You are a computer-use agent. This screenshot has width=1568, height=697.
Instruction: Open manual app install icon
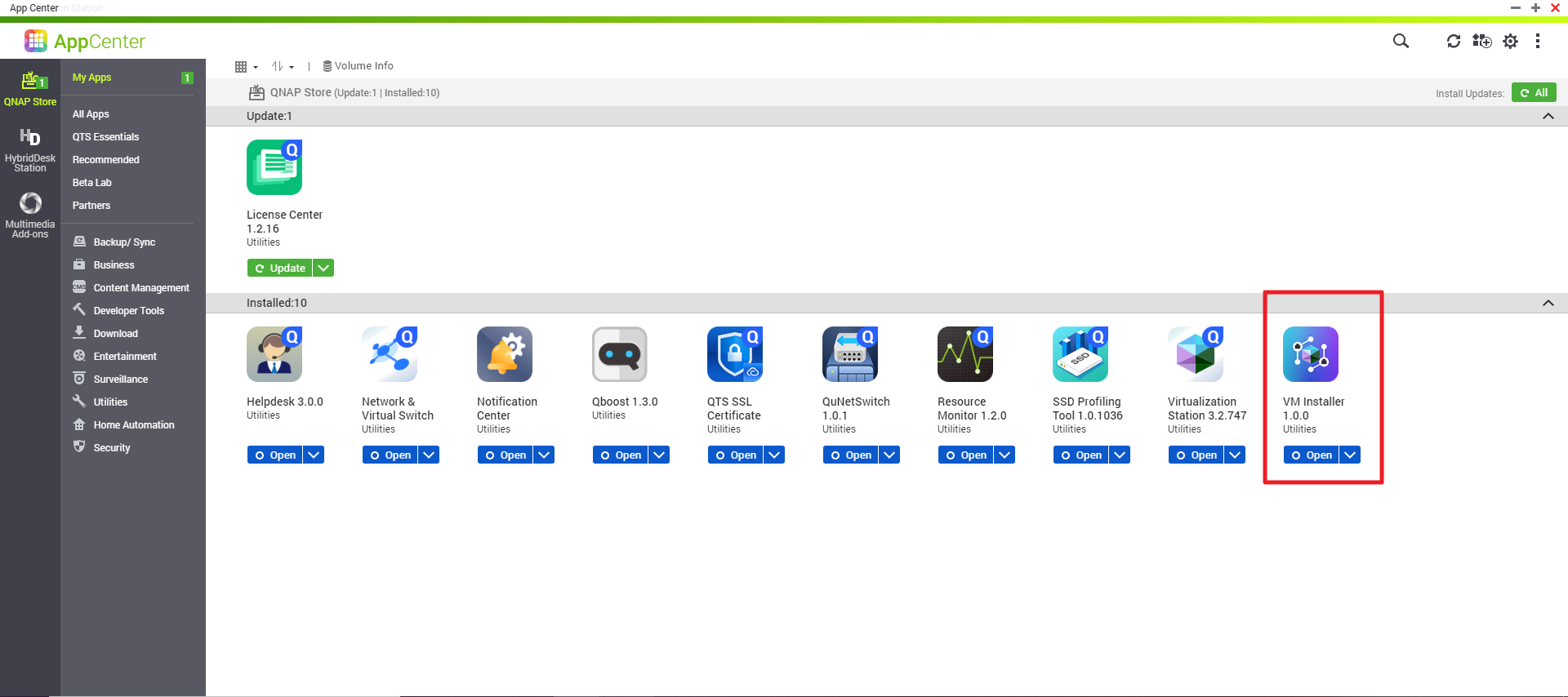pyautogui.click(x=1481, y=41)
